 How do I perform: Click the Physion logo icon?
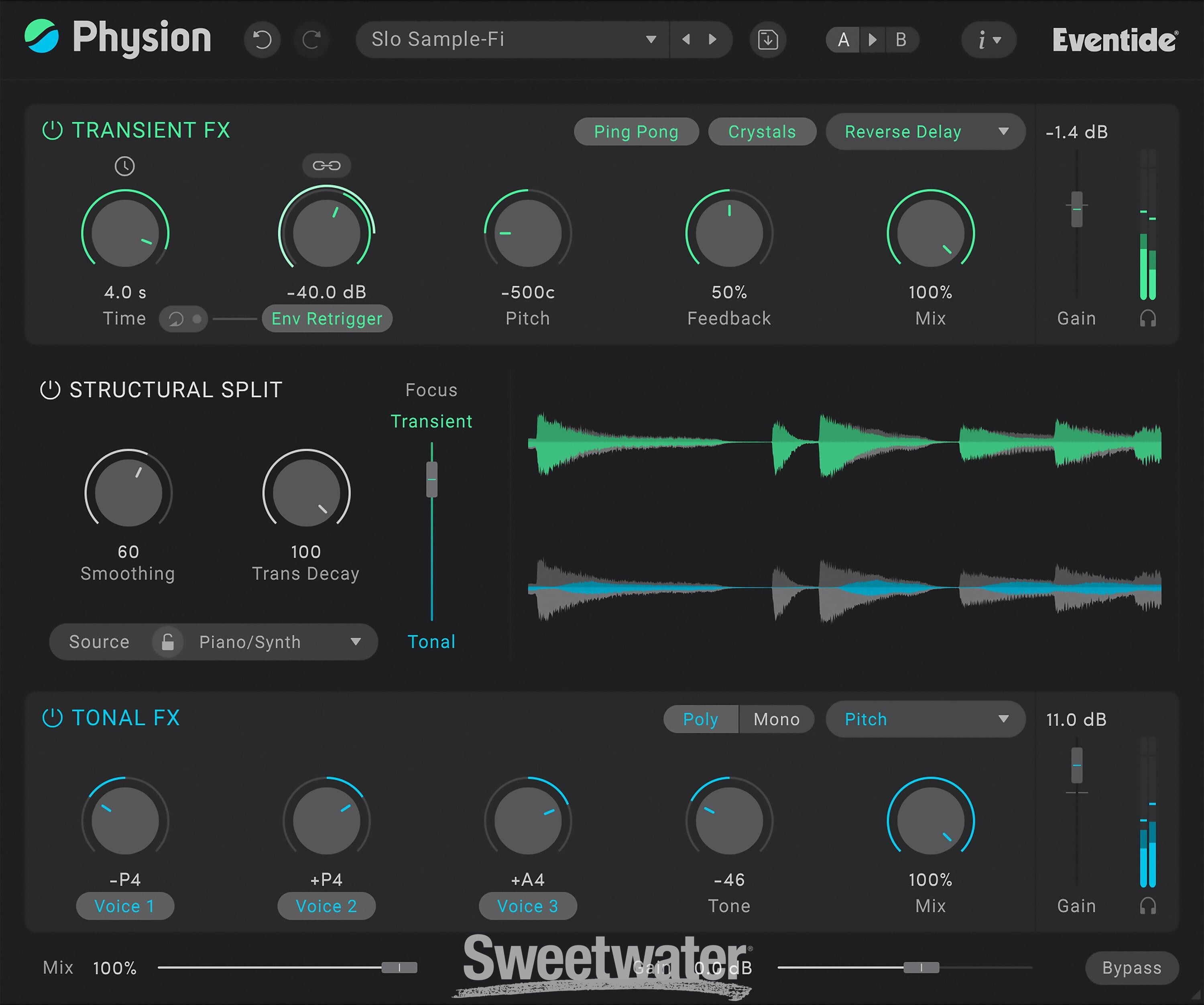[x=41, y=36]
